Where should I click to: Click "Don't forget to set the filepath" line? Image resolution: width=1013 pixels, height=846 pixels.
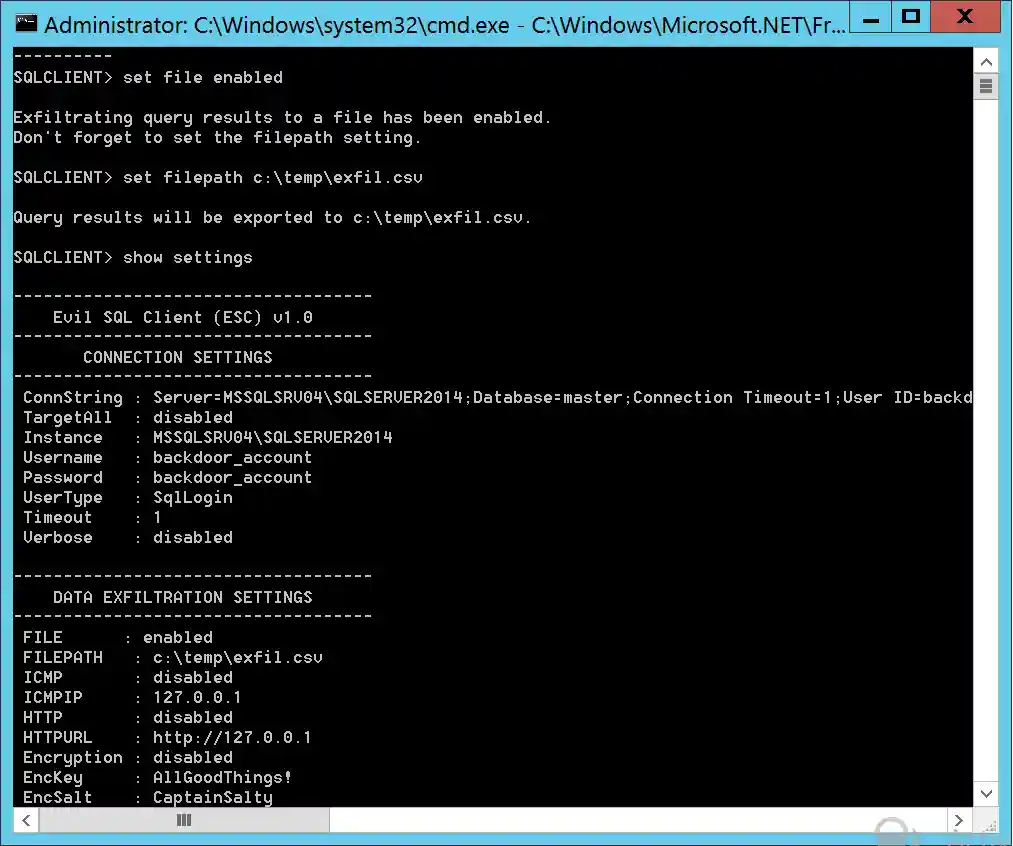(217, 138)
